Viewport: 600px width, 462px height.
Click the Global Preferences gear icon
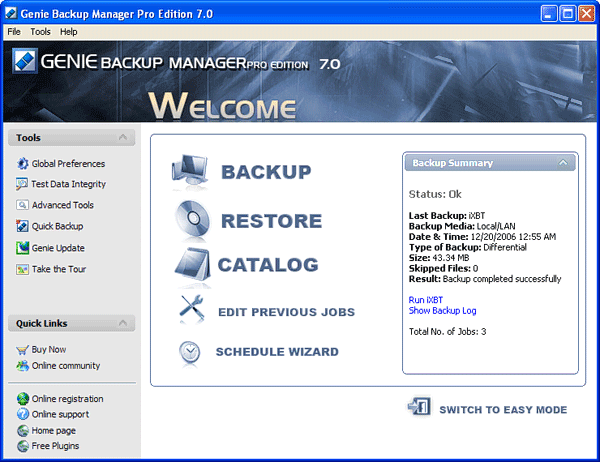point(22,163)
